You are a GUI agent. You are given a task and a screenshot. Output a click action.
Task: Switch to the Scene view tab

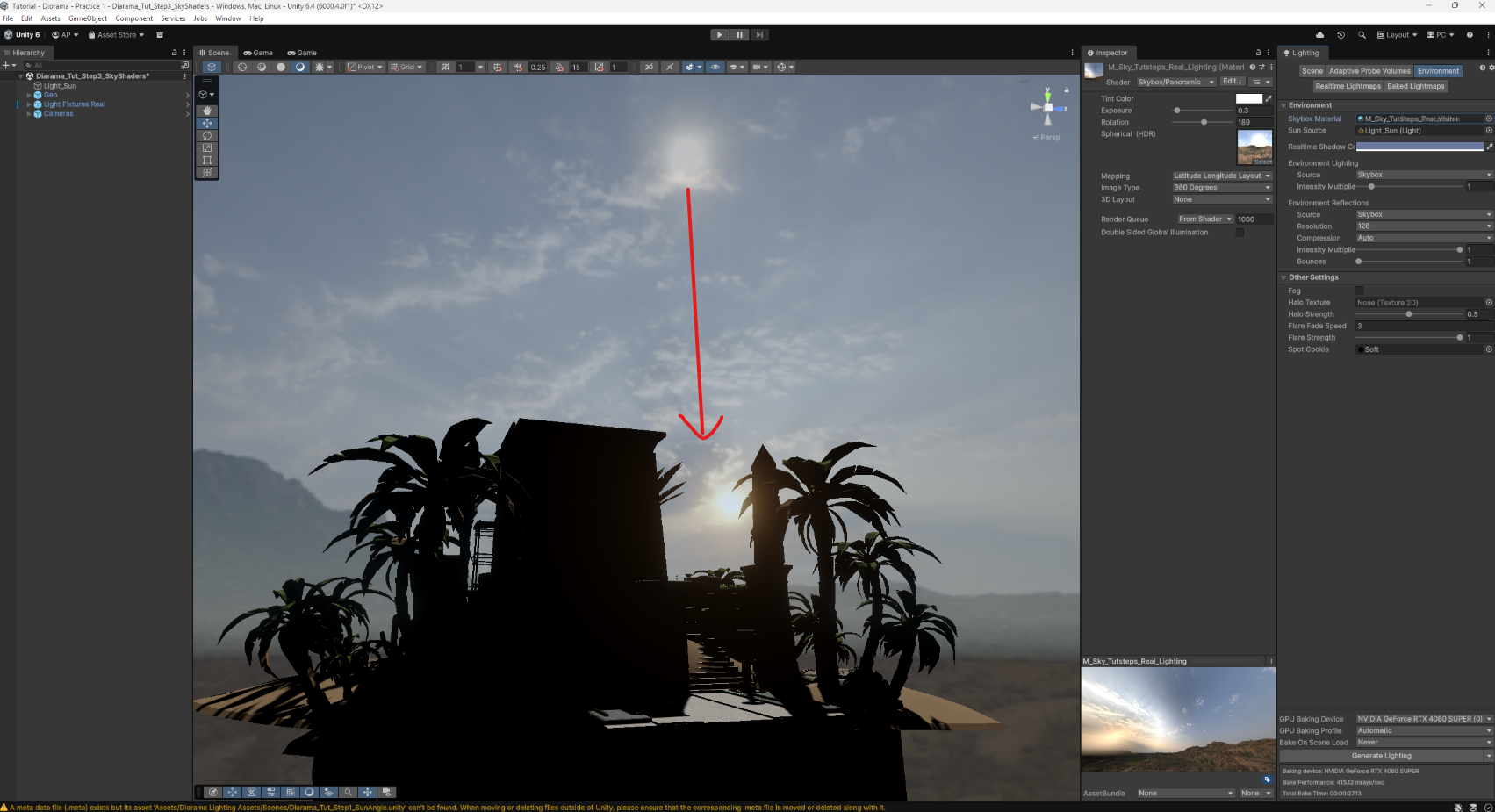[x=214, y=53]
